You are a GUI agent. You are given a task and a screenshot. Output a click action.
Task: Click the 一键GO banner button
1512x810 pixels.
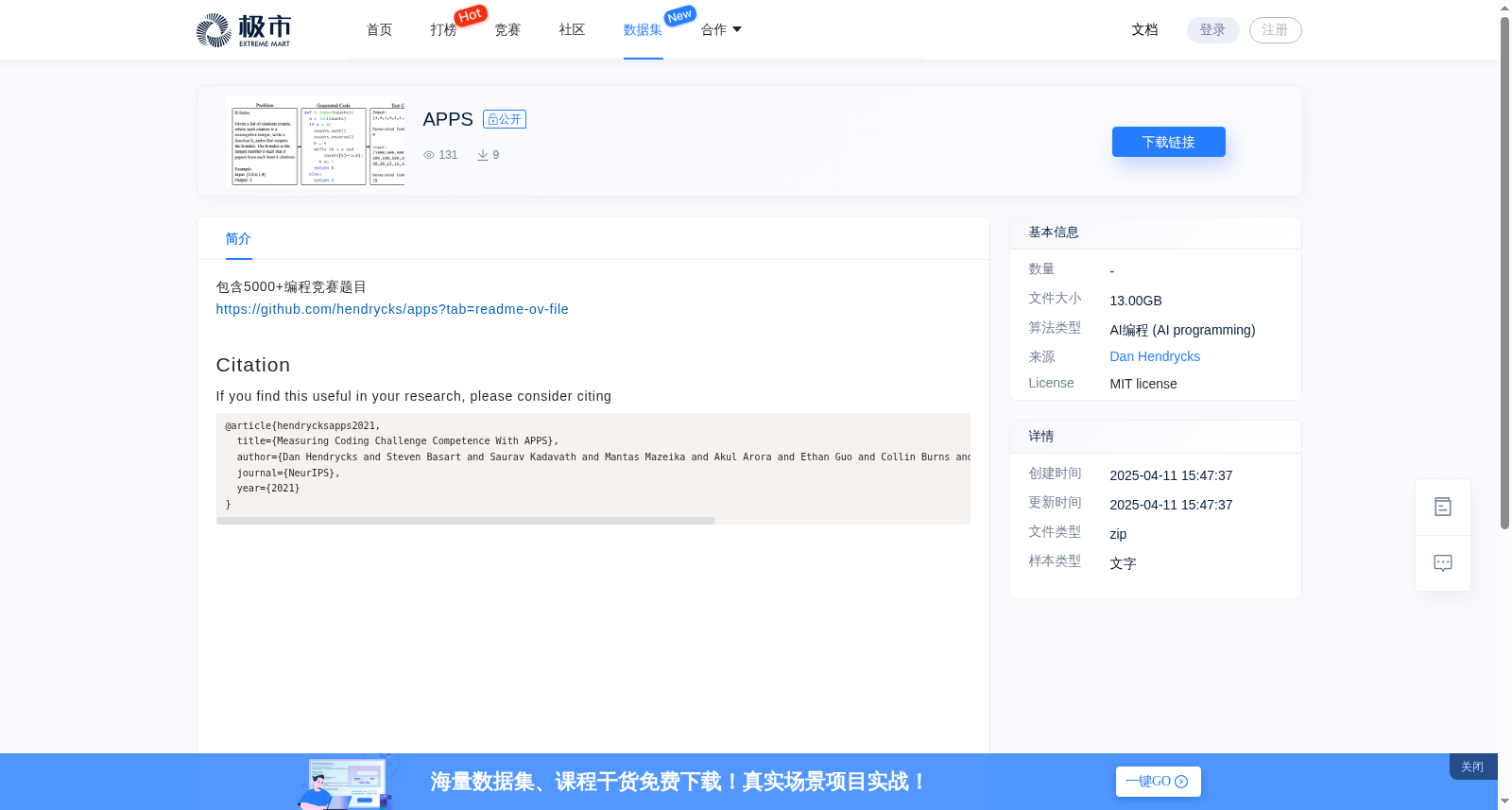[x=1158, y=782]
